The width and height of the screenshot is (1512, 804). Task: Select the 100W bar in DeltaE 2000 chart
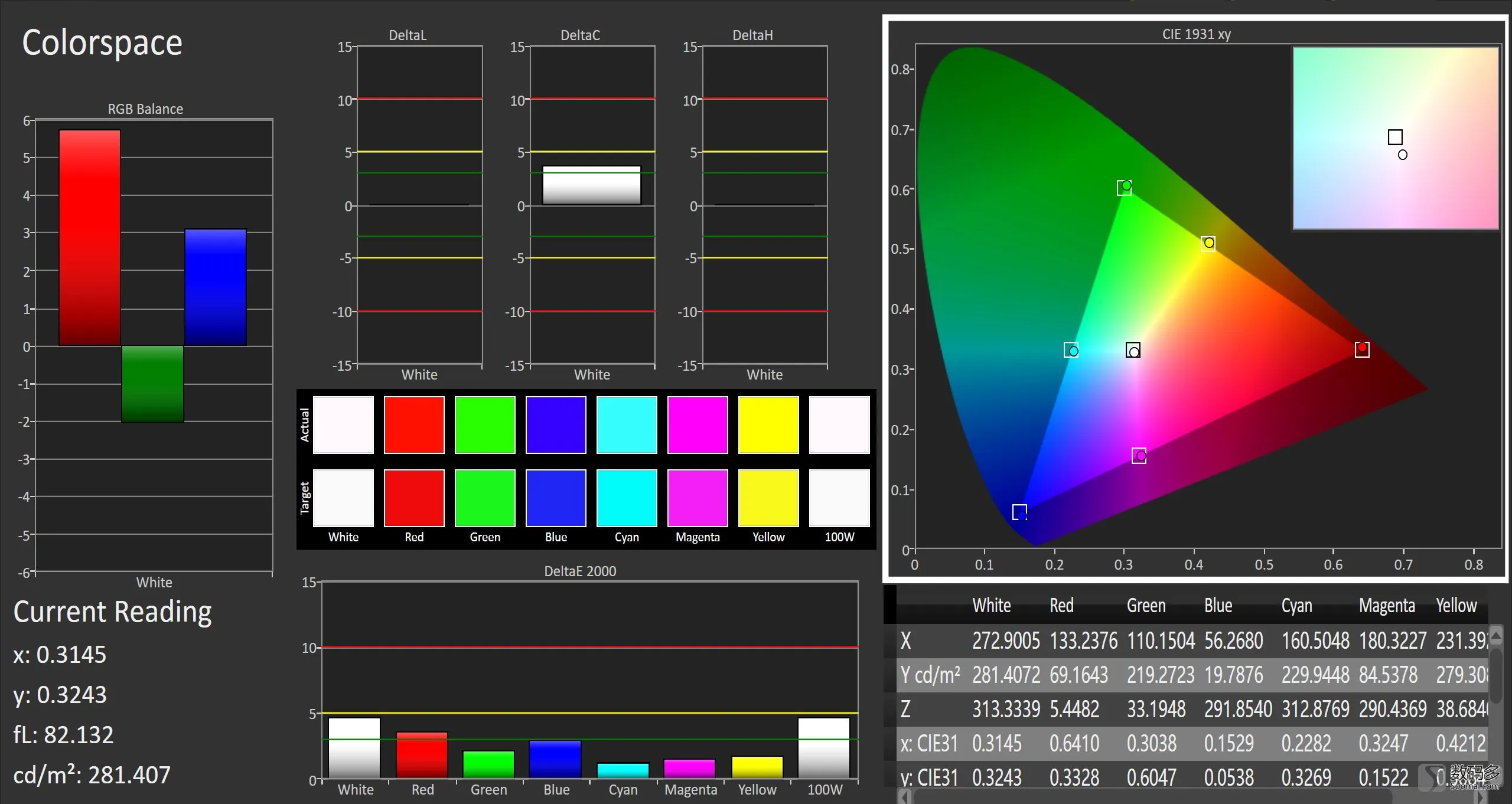[824, 749]
